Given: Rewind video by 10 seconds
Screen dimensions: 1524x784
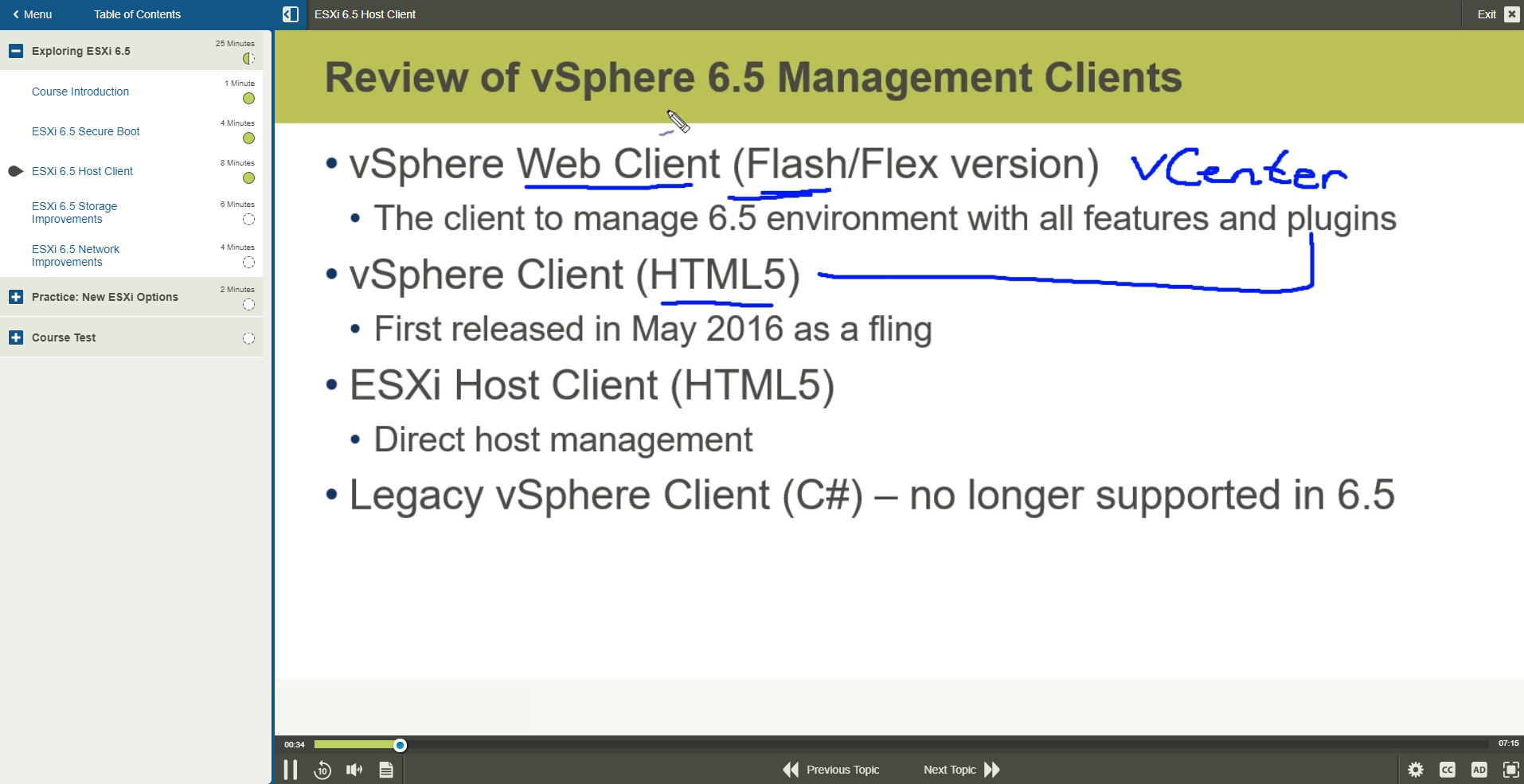Looking at the screenshot, I should pos(322,770).
